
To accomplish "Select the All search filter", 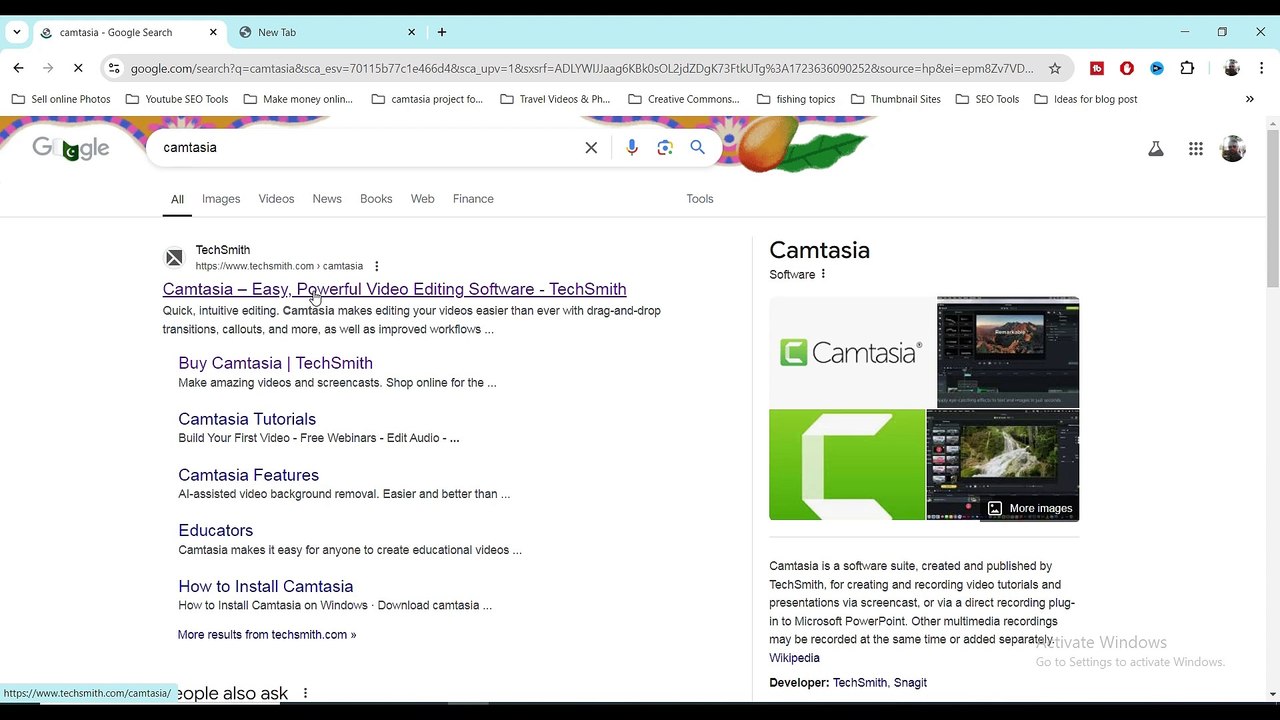I will click(x=177, y=199).
